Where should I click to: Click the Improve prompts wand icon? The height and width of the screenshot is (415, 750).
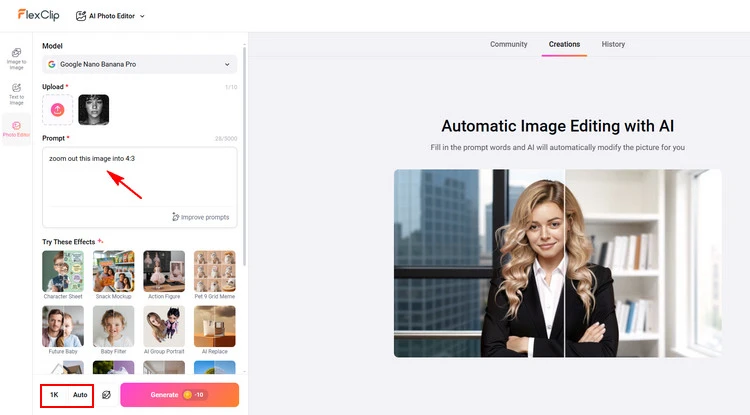[x=176, y=216]
